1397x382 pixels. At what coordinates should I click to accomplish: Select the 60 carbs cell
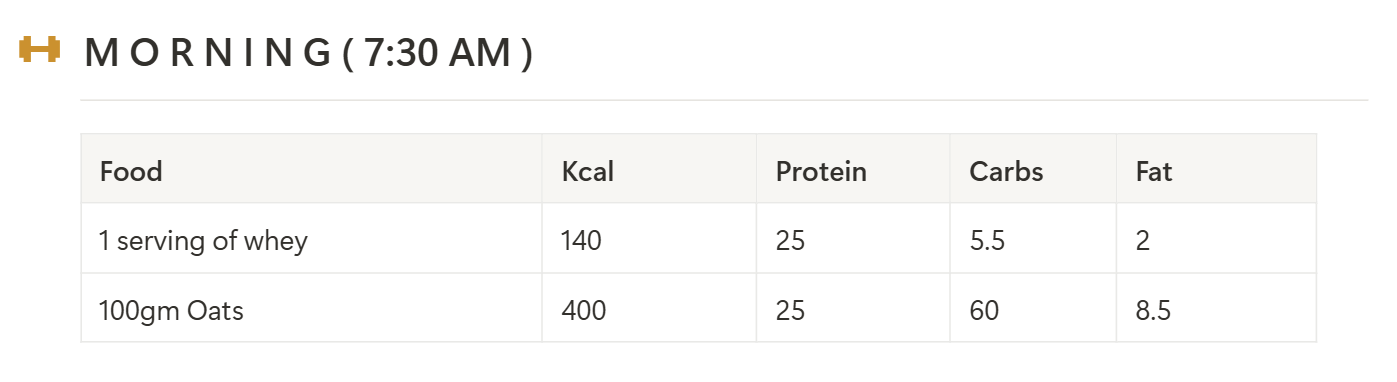pos(1033,309)
